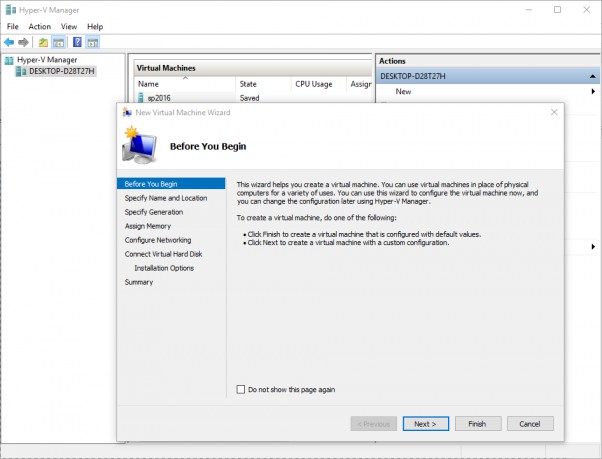602x459 pixels.
Task: Click the DESKTOP-D28T27H server icon in tree
Action: 21,71
